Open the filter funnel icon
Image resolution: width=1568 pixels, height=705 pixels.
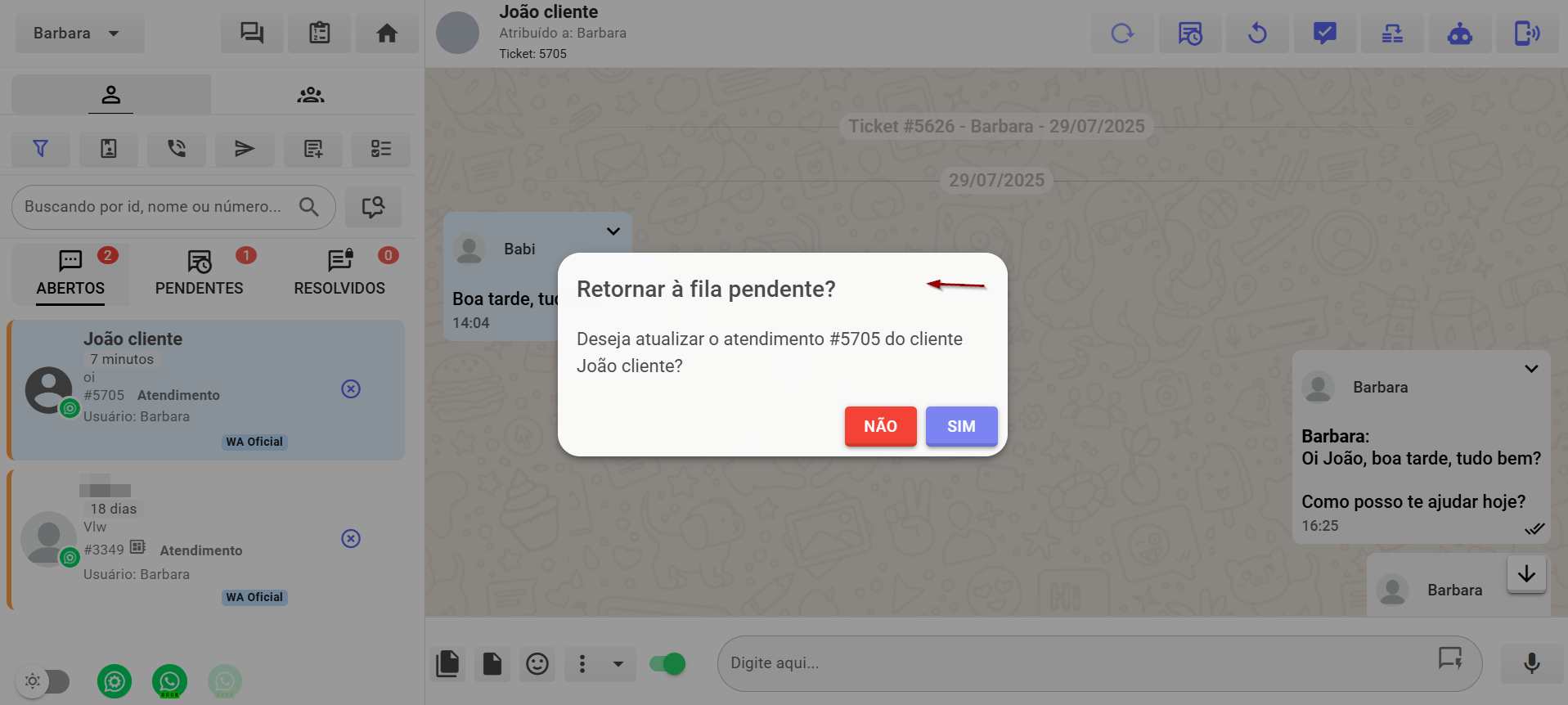click(40, 149)
